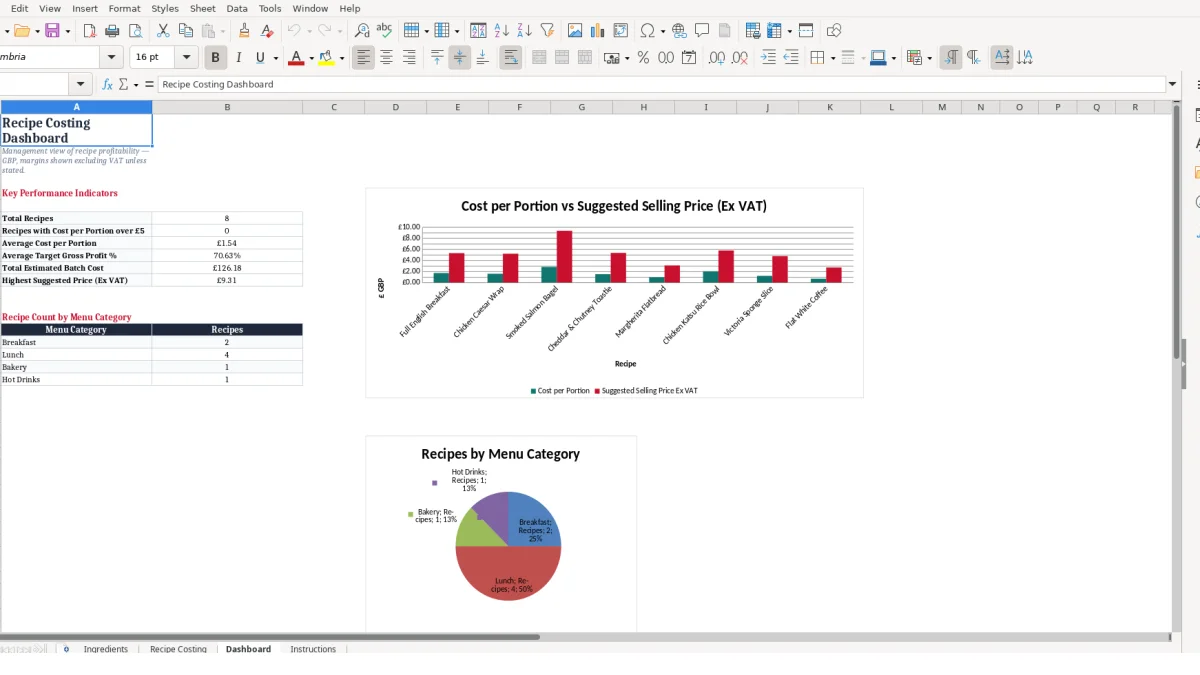
Task: Add a decimal place
Action: tap(717, 58)
